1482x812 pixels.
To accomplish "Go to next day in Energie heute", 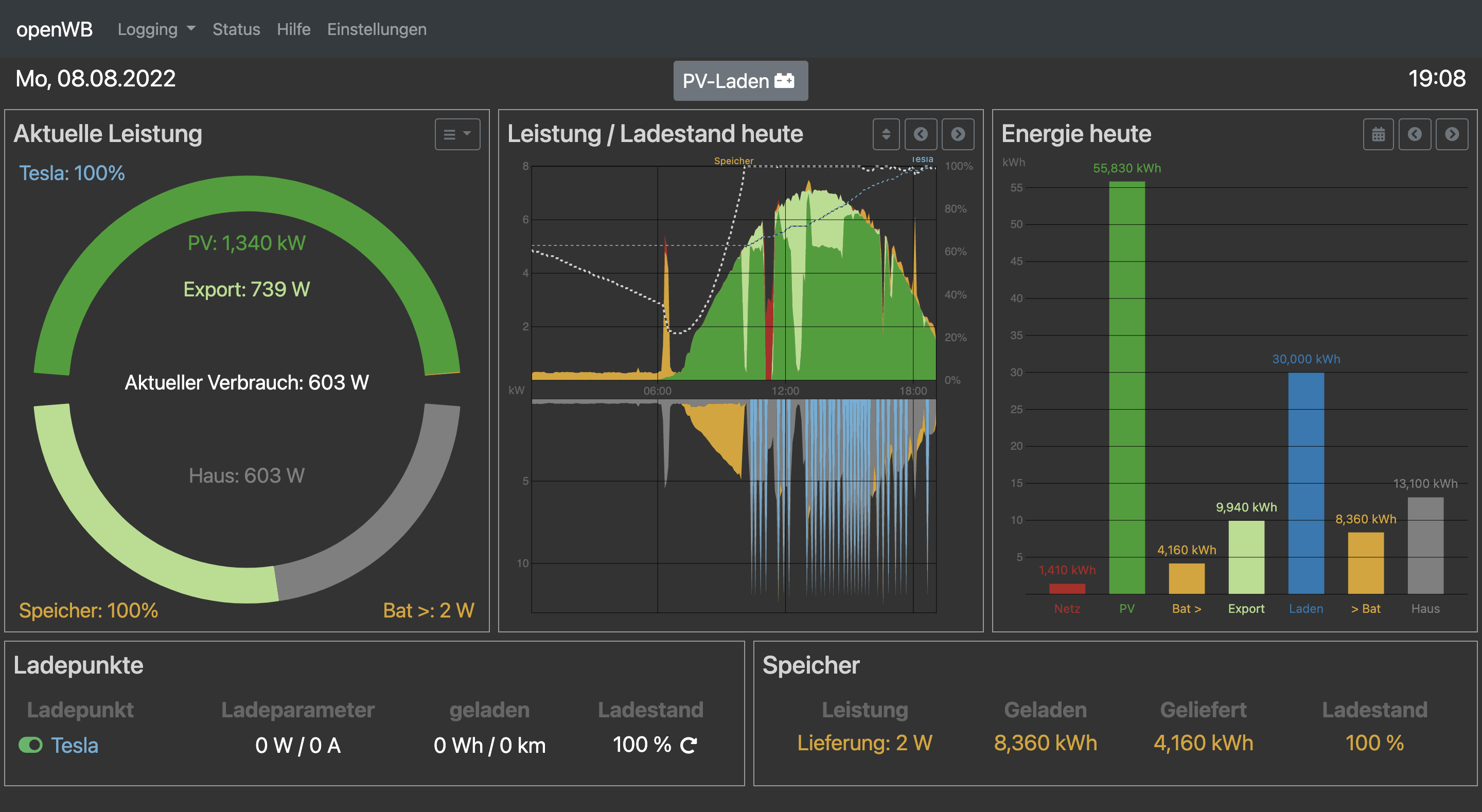I will click(x=1452, y=134).
